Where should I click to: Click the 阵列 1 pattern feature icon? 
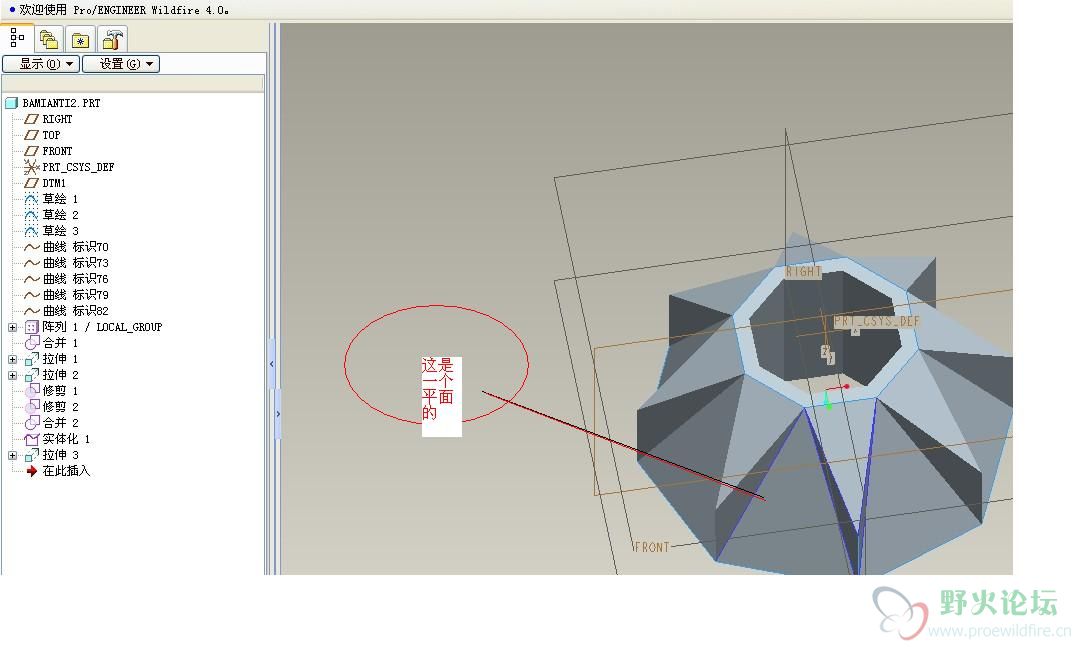[x=32, y=328]
